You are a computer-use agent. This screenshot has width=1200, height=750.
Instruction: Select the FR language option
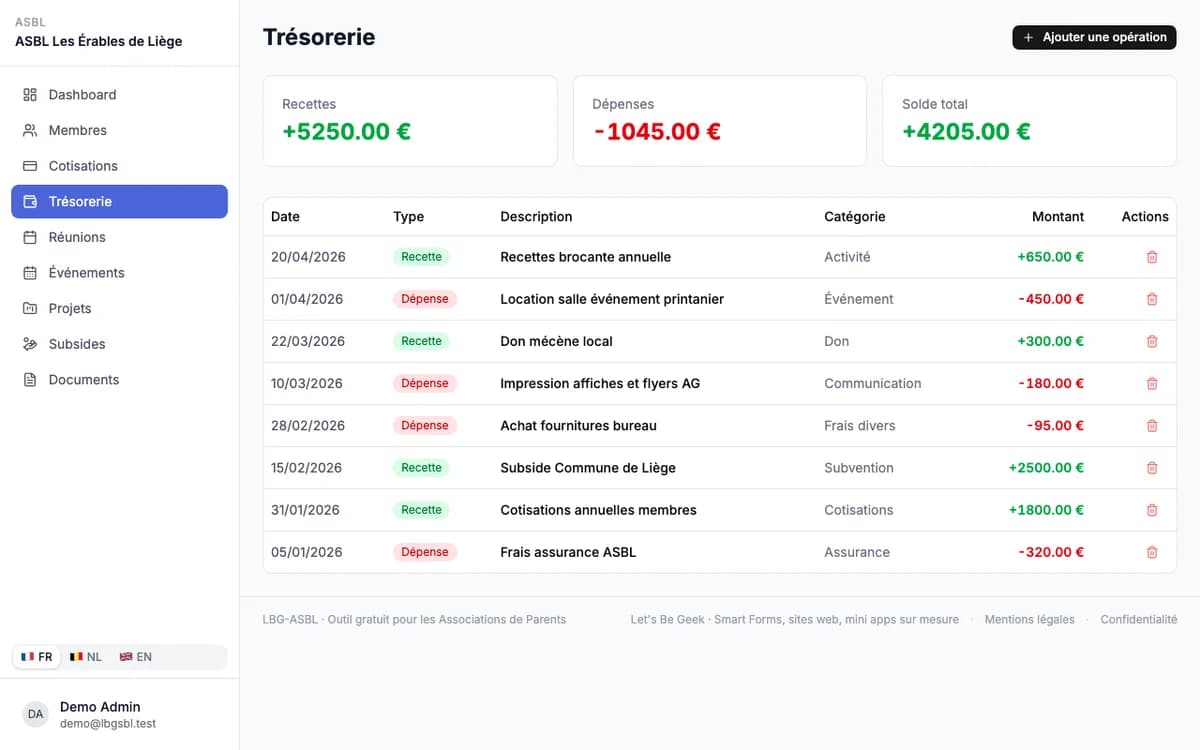click(x=37, y=657)
